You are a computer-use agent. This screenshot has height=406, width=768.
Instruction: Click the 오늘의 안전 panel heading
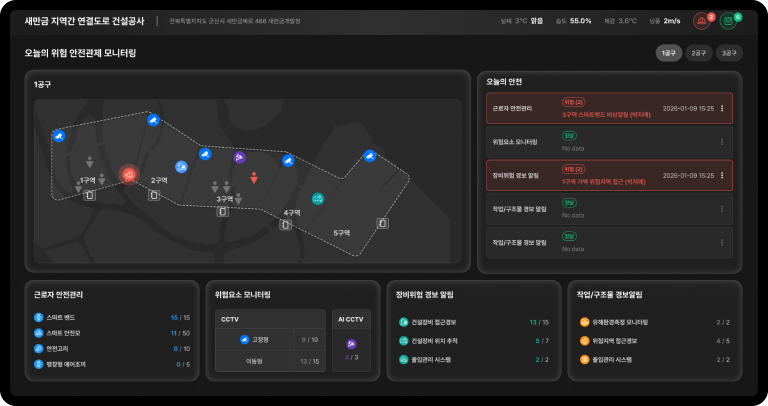tap(504, 82)
